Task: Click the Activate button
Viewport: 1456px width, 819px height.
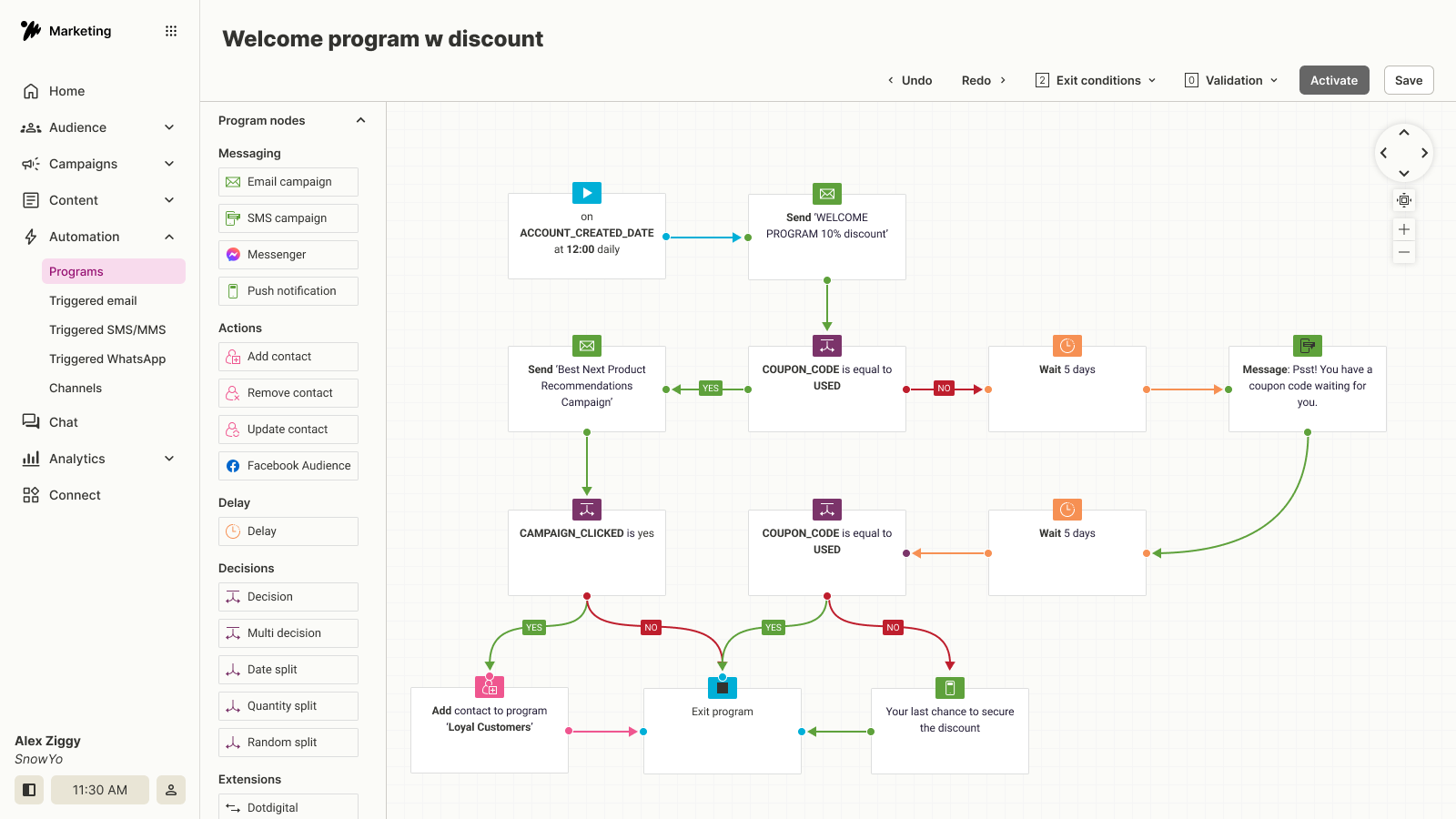Action: point(1334,80)
